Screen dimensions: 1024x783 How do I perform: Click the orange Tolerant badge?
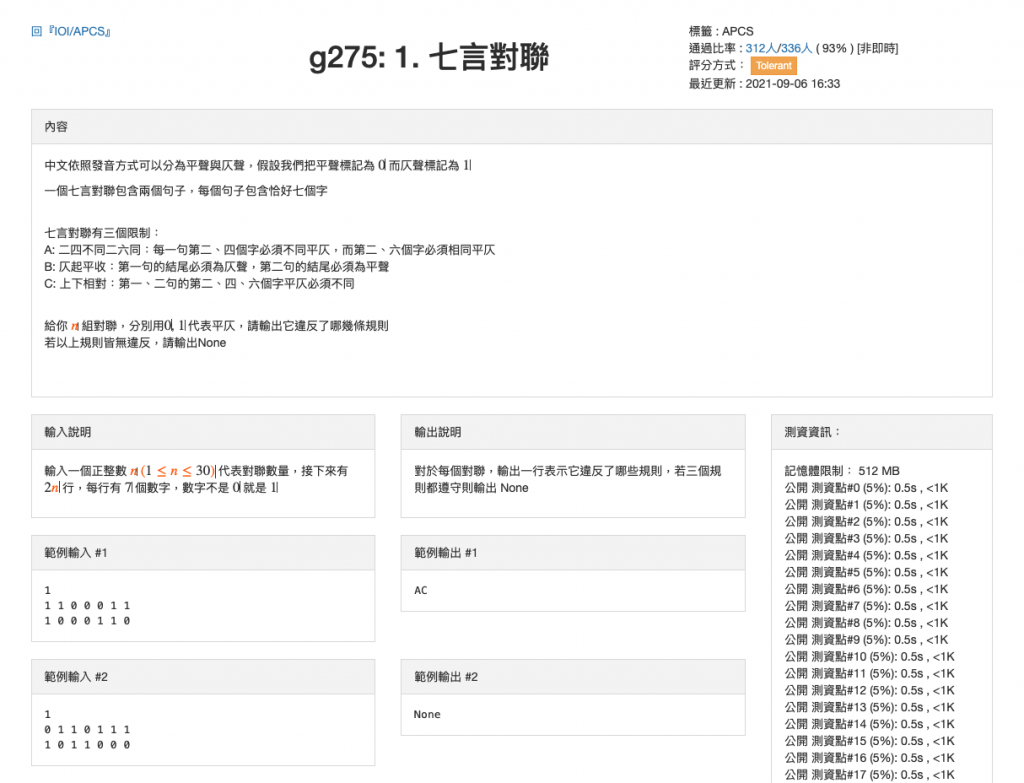pyautogui.click(x=773, y=66)
